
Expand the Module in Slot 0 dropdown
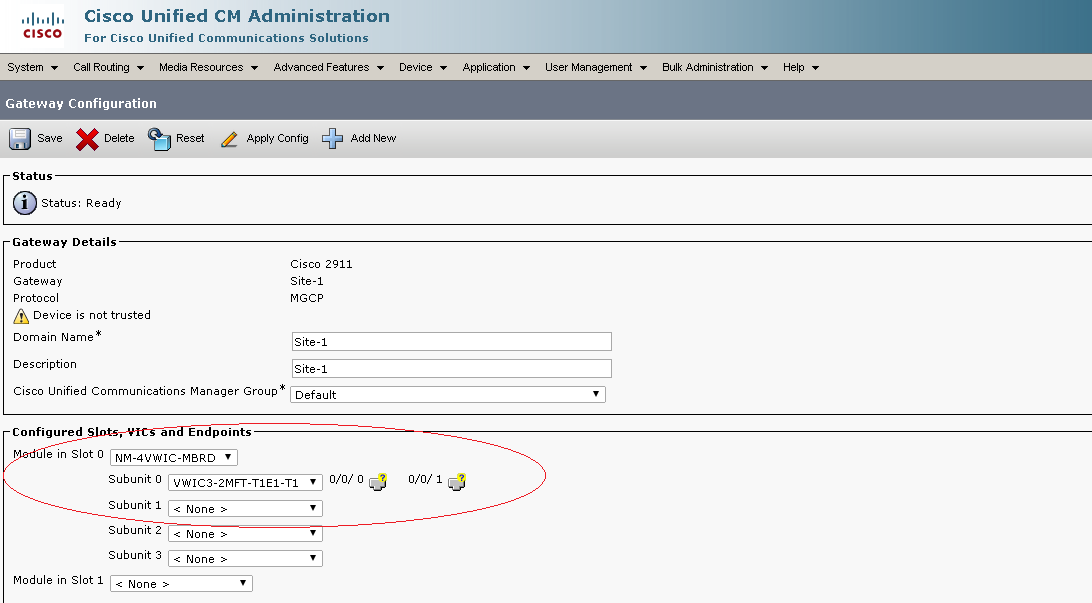click(x=174, y=457)
